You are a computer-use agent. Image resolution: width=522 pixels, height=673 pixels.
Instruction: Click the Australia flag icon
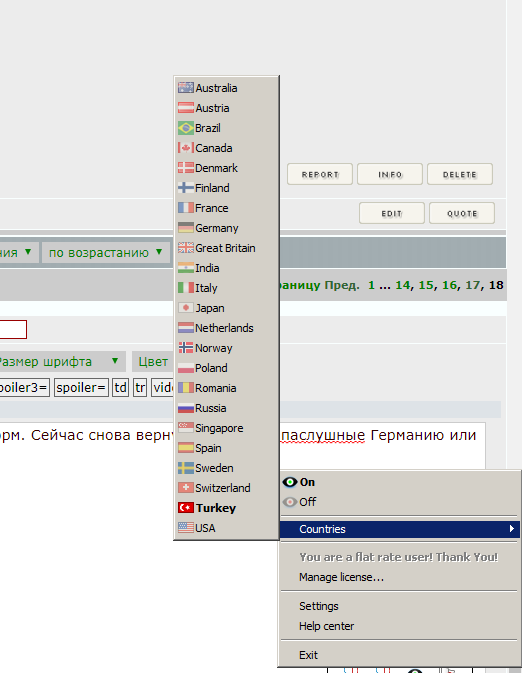(x=186, y=88)
